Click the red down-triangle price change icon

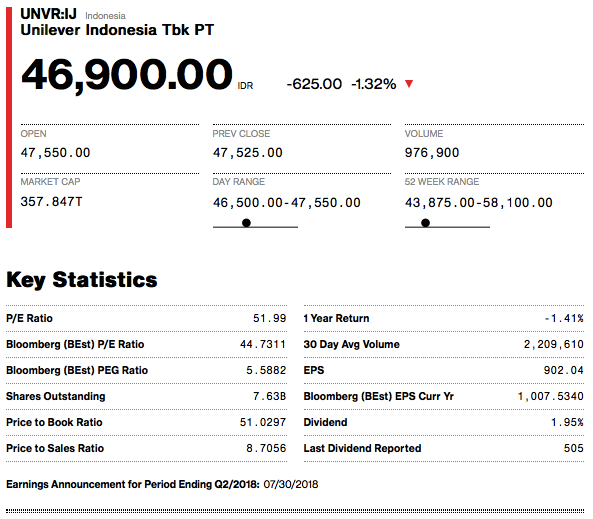coord(409,84)
